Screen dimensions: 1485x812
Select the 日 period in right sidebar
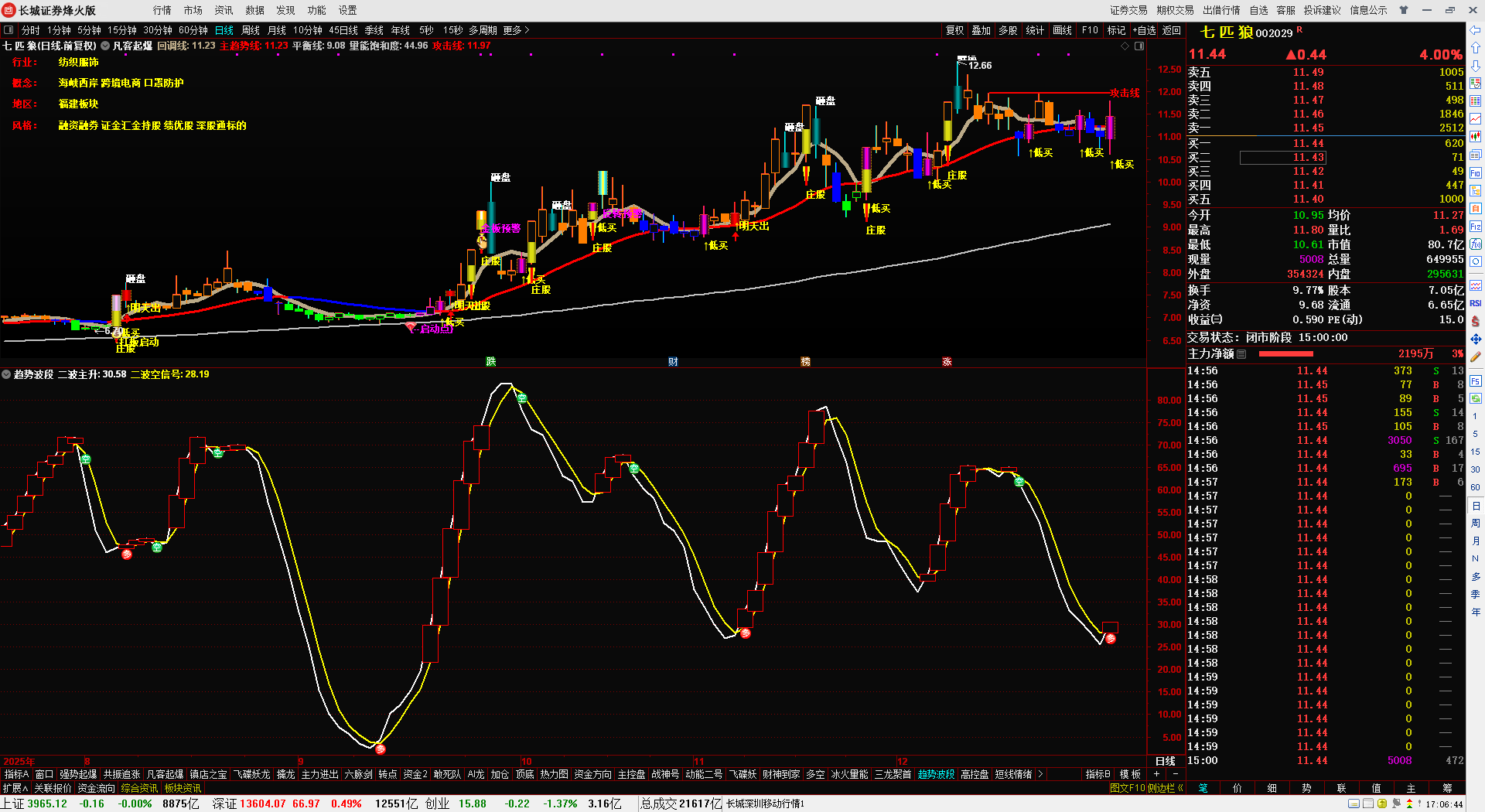tap(1476, 506)
